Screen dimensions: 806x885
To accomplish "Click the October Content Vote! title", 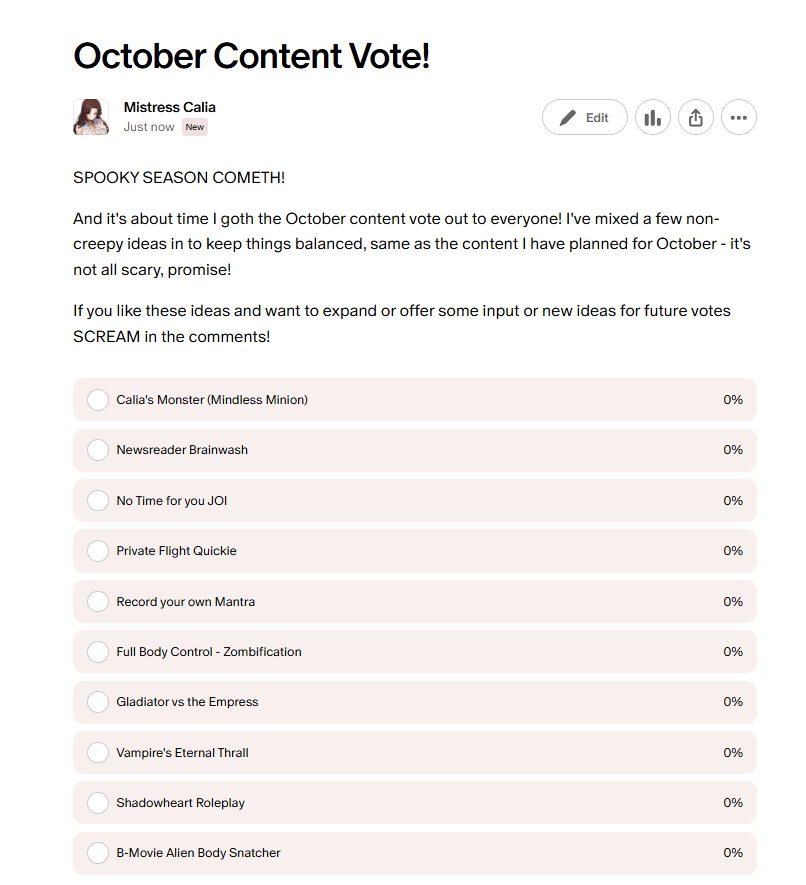I will click(x=251, y=56).
